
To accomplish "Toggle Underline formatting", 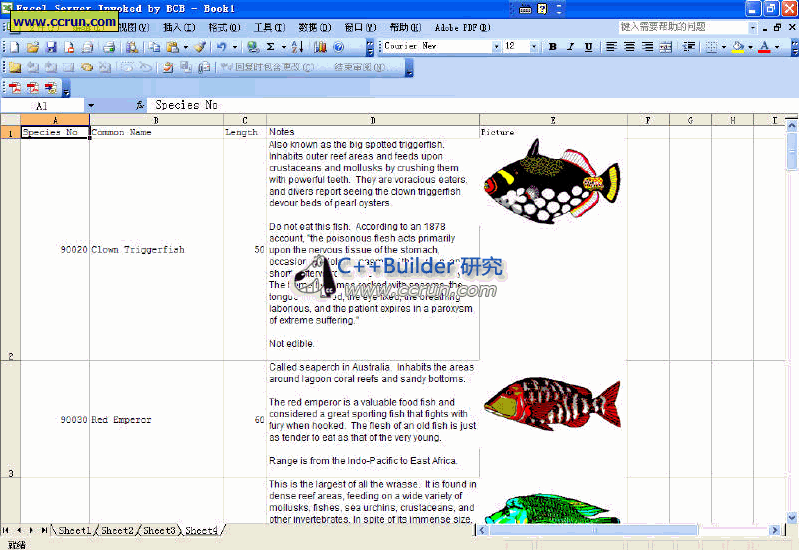I will click(588, 47).
